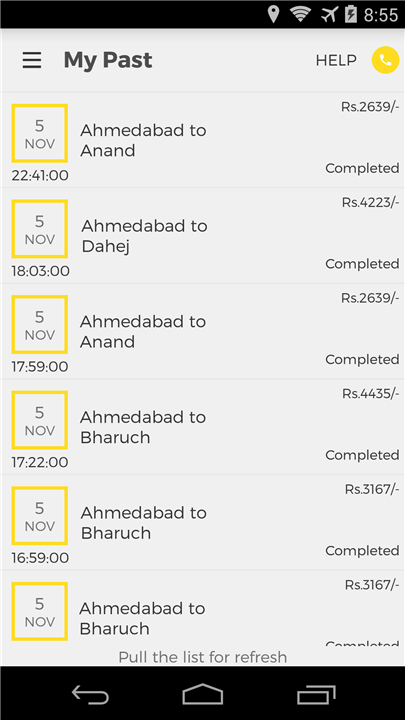This screenshot has width=405, height=720.
Task: Tap the Rs.4223/- fare amount
Action: pyautogui.click(x=370, y=202)
